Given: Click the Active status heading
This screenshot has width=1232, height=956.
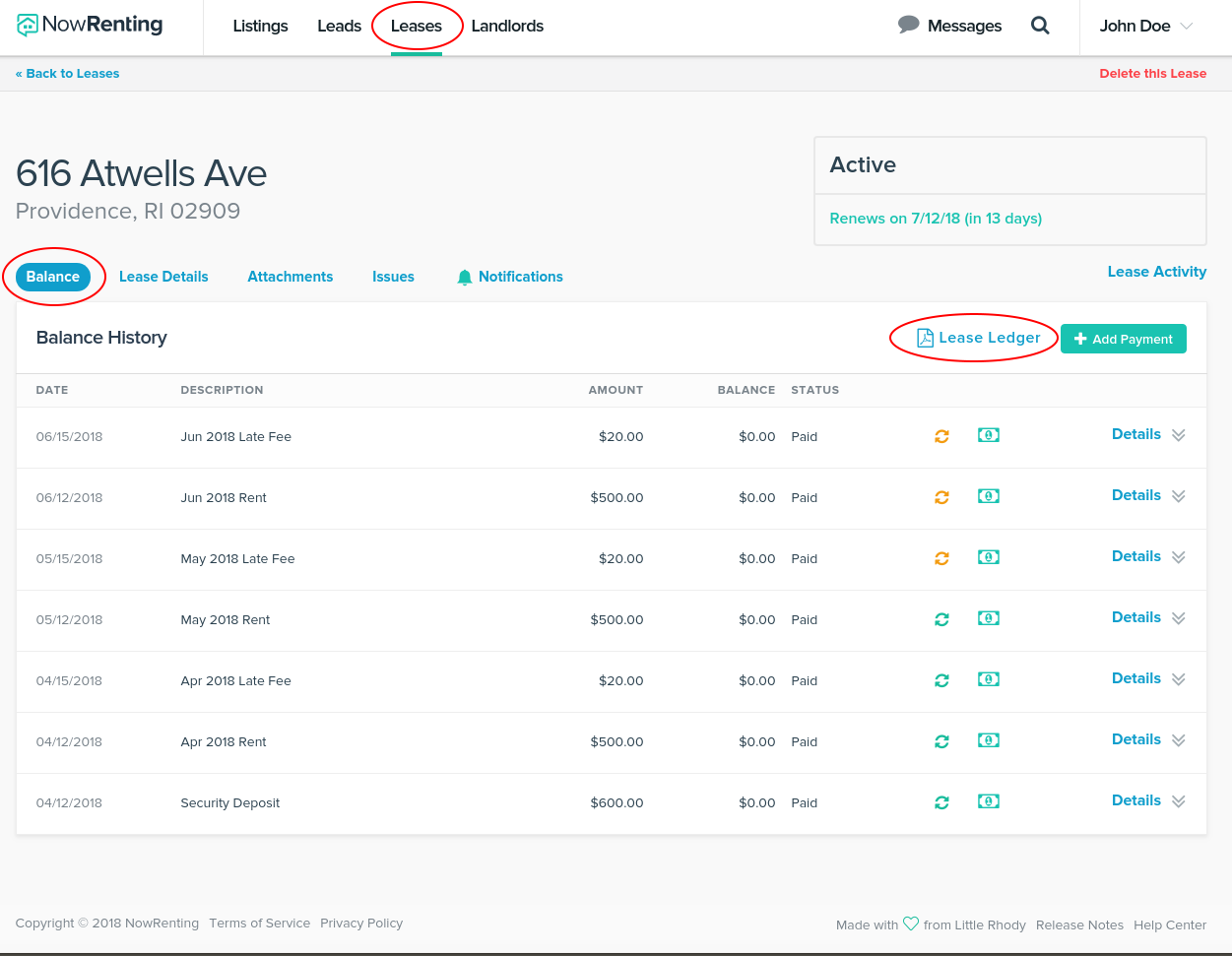Looking at the screenshot, I should (x=863, y=164).
